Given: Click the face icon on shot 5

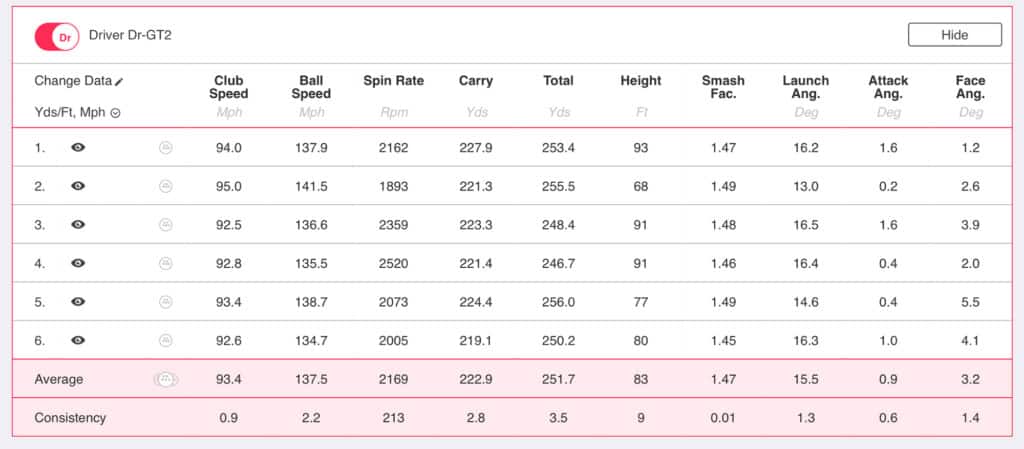Looking at the screenshot, I should [166, 302].
